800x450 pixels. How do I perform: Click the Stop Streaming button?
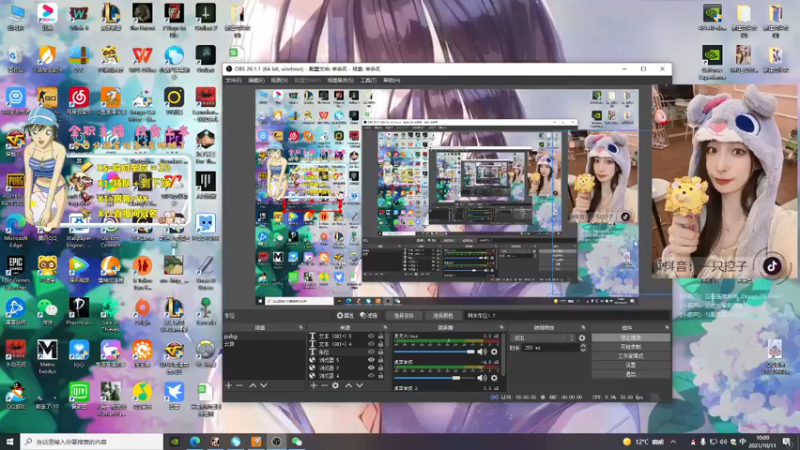click(x=630, y=338)
